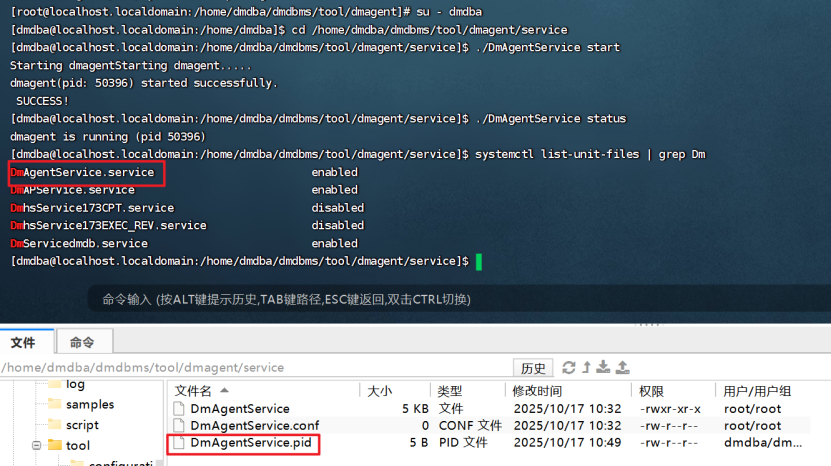Click the log folder icon

click(x=55, y=384)
